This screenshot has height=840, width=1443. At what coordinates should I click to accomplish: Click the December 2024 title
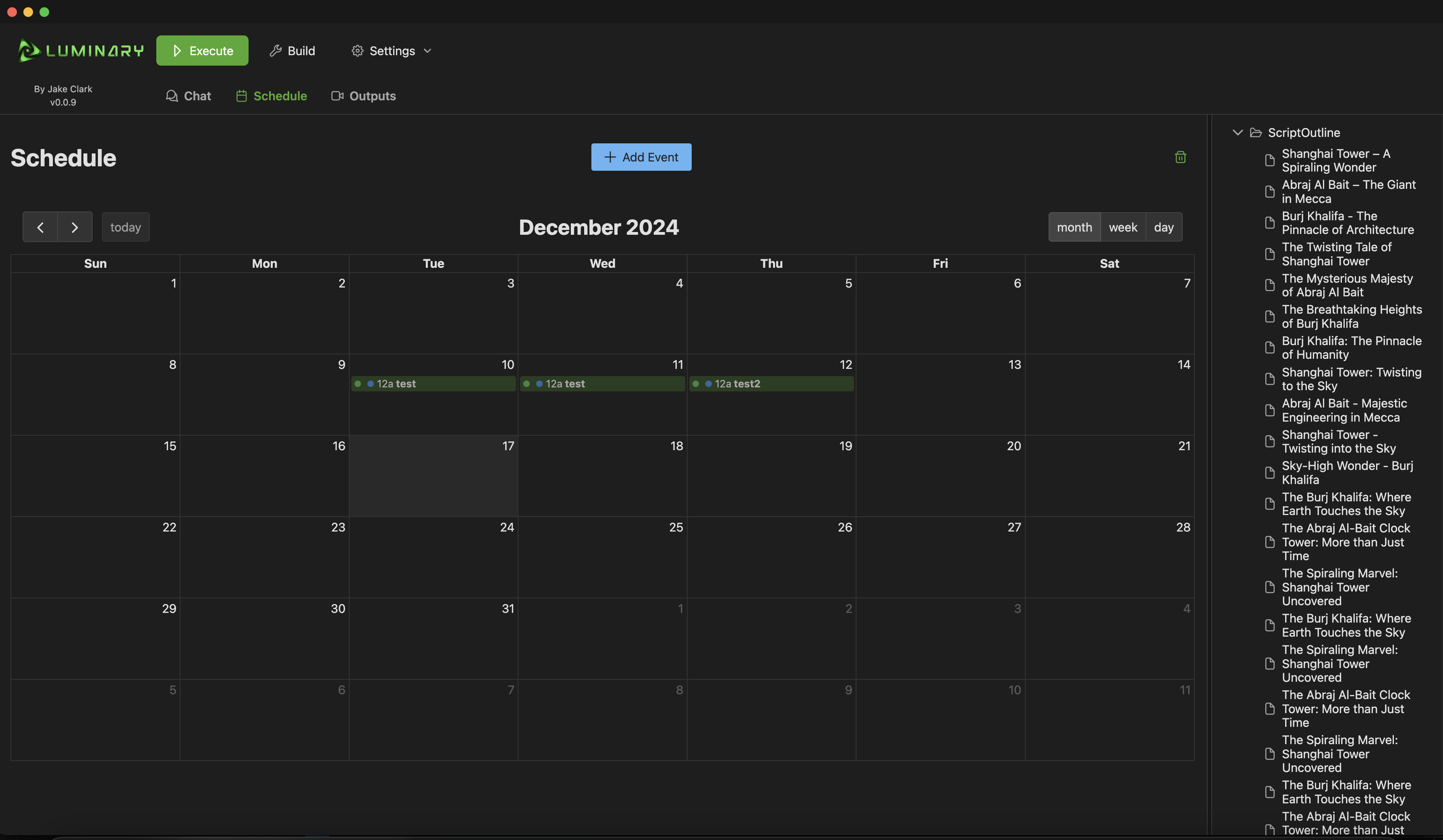tap(598, 227)
